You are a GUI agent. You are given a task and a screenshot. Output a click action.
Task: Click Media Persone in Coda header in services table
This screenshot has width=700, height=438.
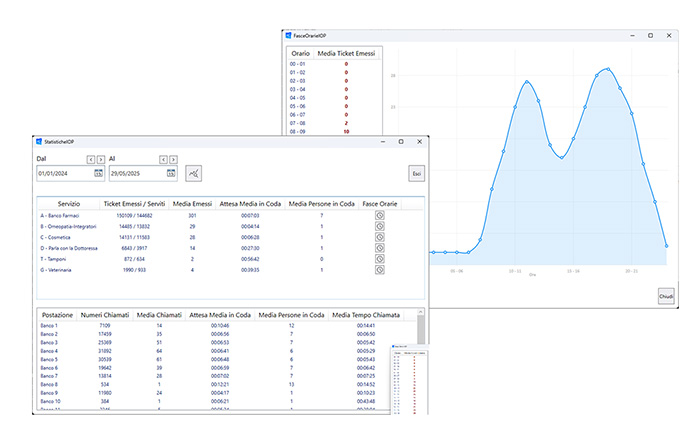(x=321, y=204)
